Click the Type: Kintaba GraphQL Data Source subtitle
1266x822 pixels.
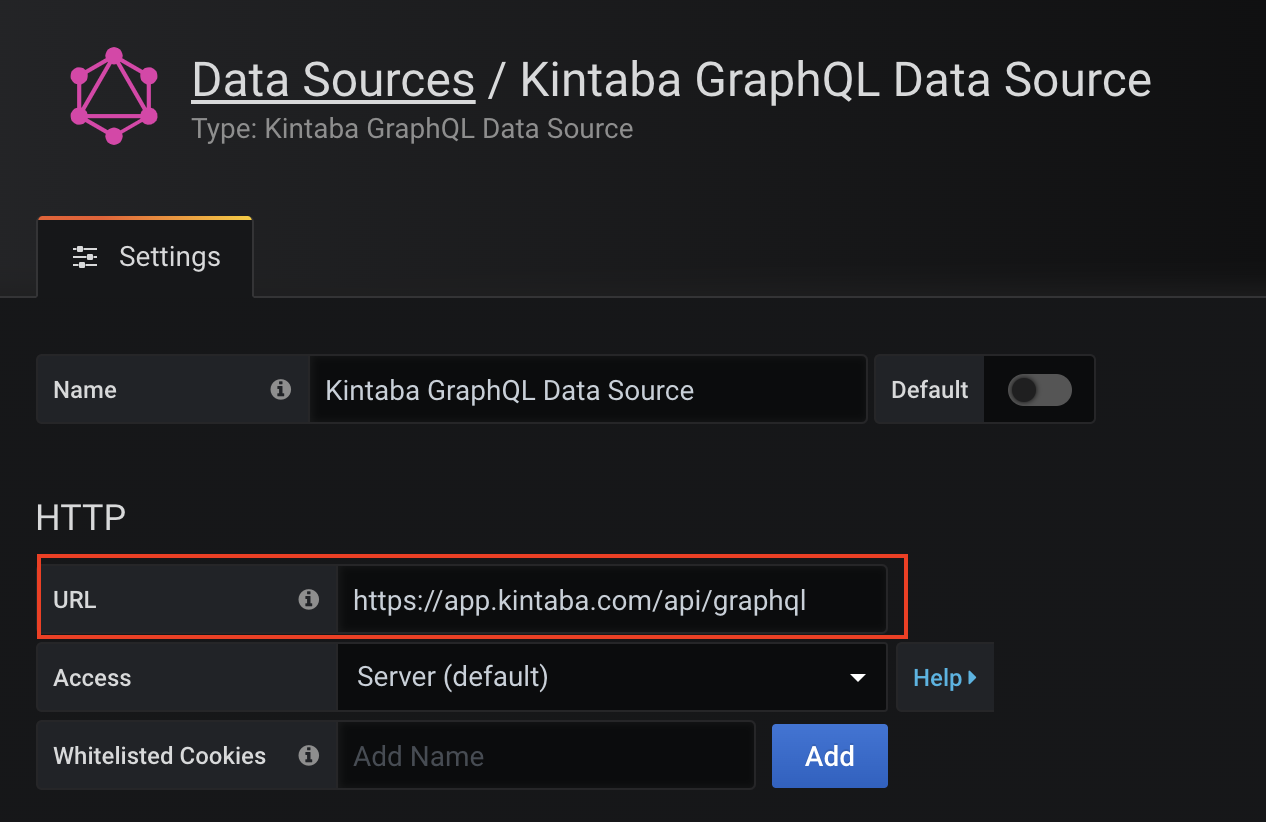[412, 129]
